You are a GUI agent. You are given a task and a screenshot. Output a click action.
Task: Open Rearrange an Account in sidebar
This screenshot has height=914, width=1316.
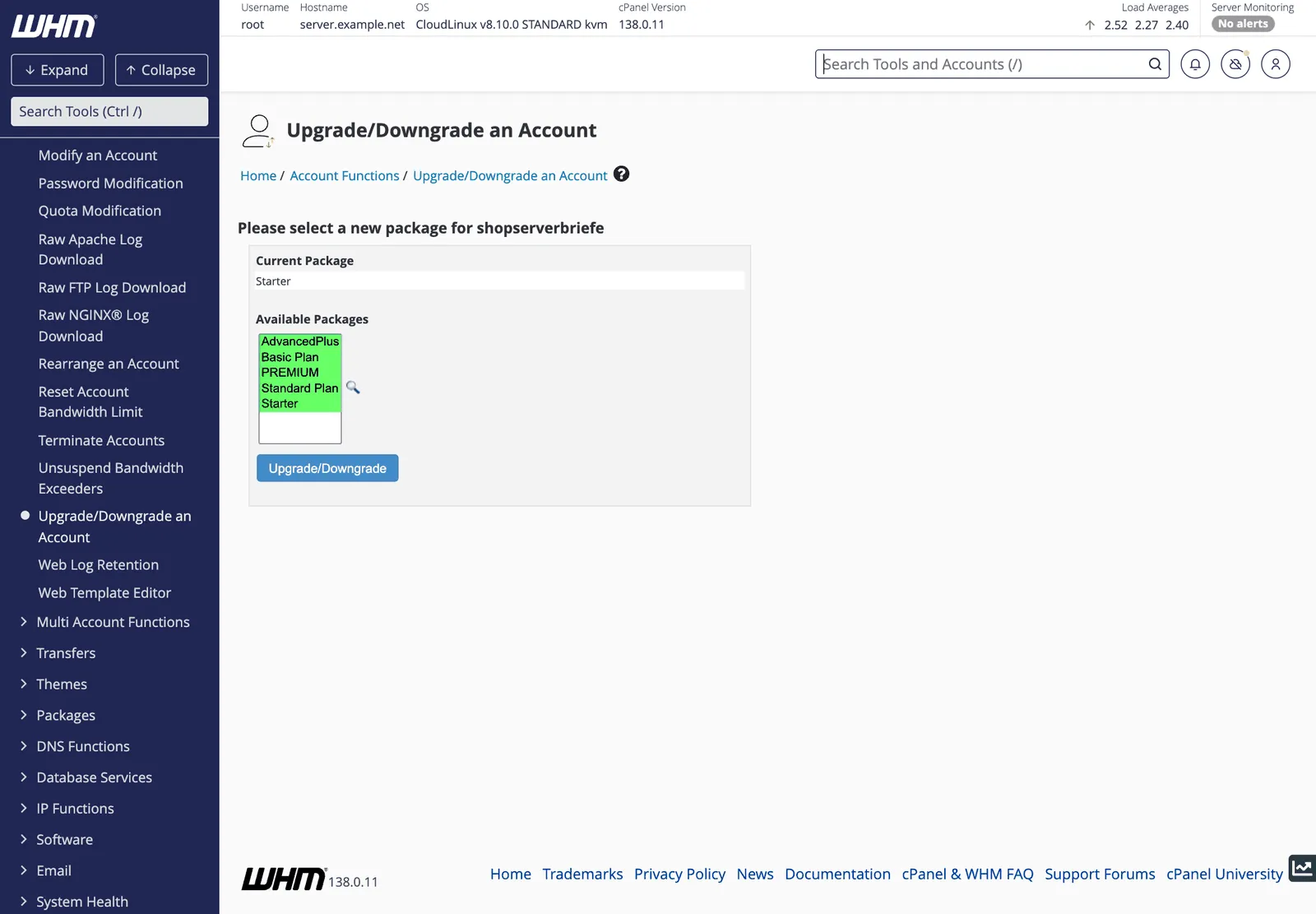pyautogui.click(x=109, y=364)
